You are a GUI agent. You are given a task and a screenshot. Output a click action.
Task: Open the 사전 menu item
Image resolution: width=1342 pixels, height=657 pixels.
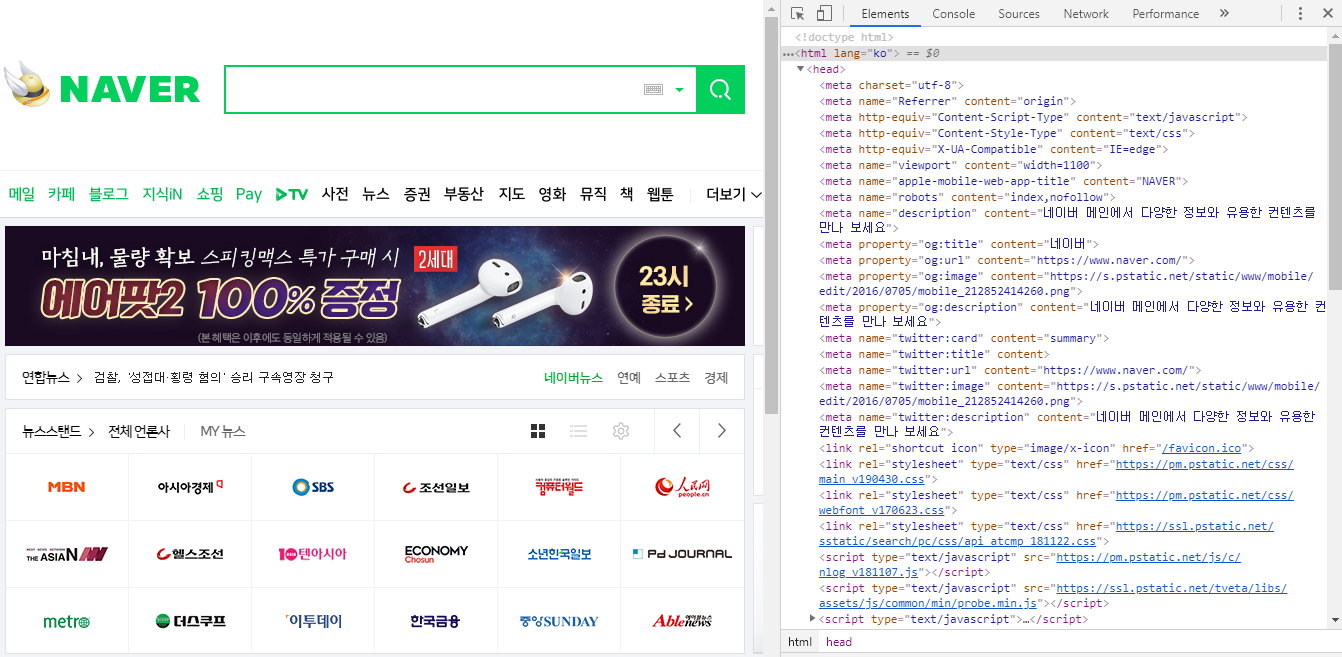(335, 194)
